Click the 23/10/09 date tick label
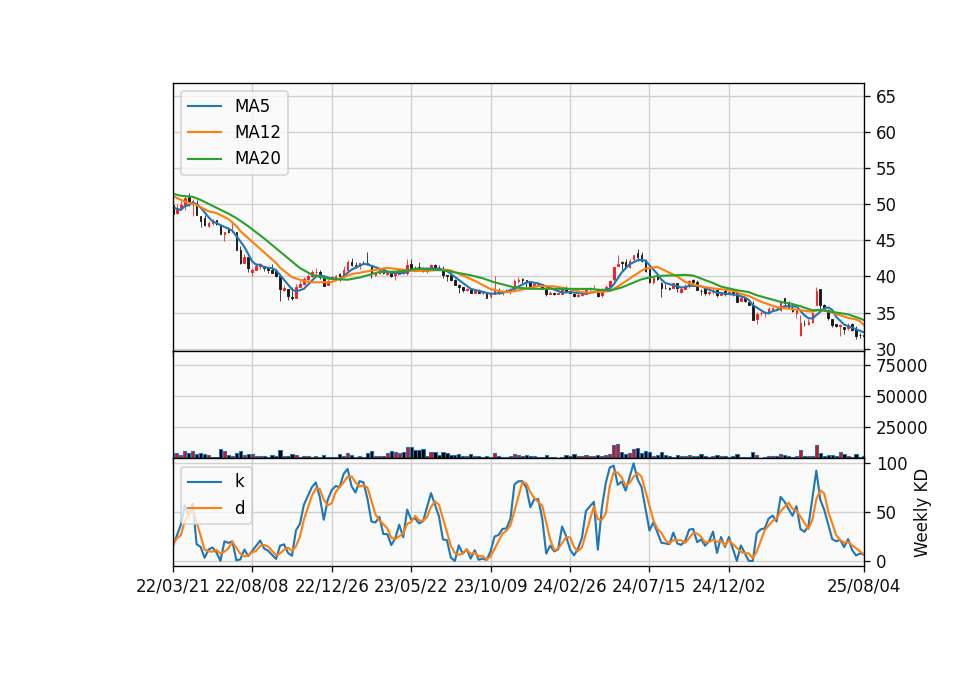Image resolution: width=960 pixels, height=690 pixels. click(490, 586)
